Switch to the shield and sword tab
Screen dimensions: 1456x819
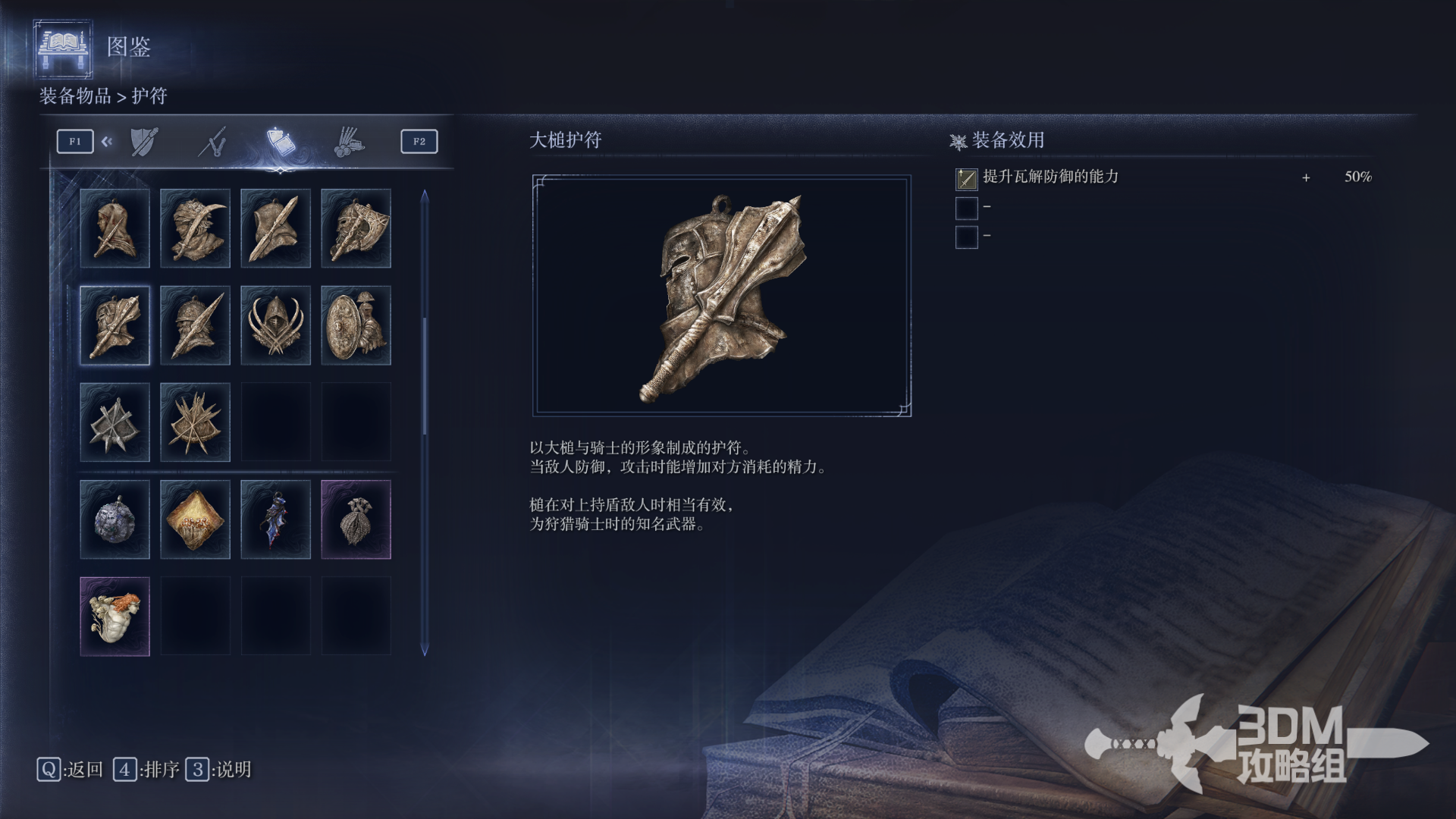click(x=144, y=142)
